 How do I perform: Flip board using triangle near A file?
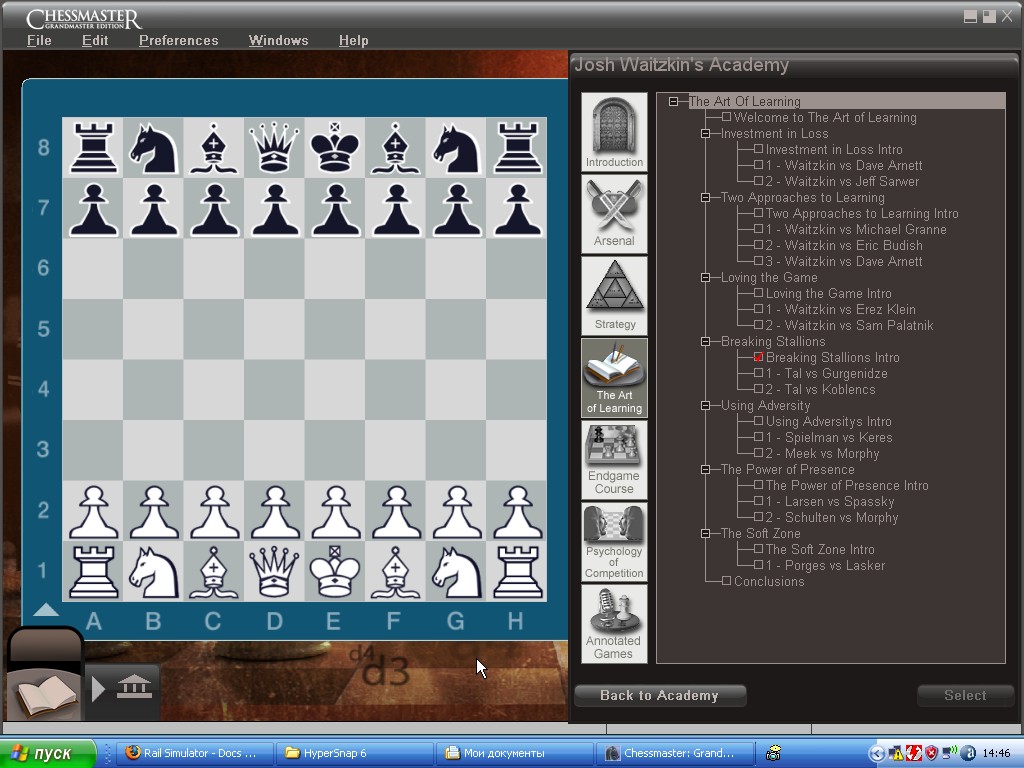pos(46,610)
